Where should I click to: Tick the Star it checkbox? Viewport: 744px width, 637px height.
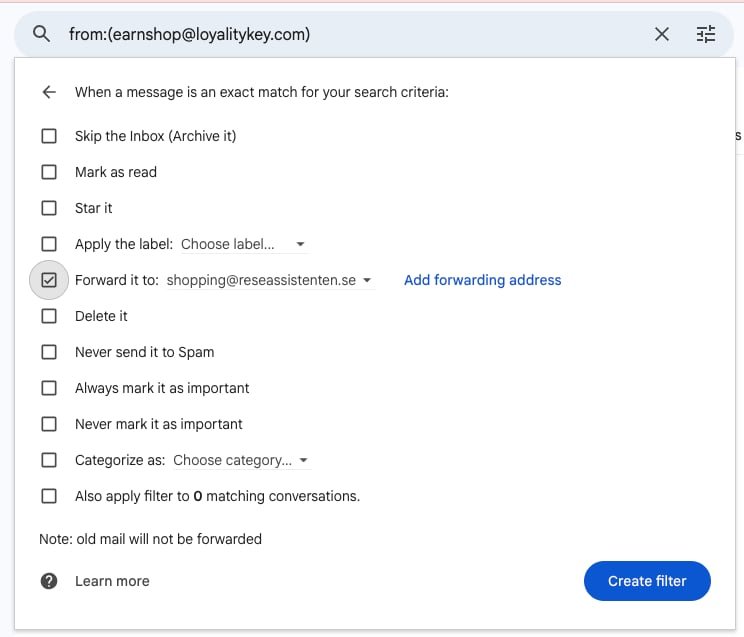coord(49,208)
